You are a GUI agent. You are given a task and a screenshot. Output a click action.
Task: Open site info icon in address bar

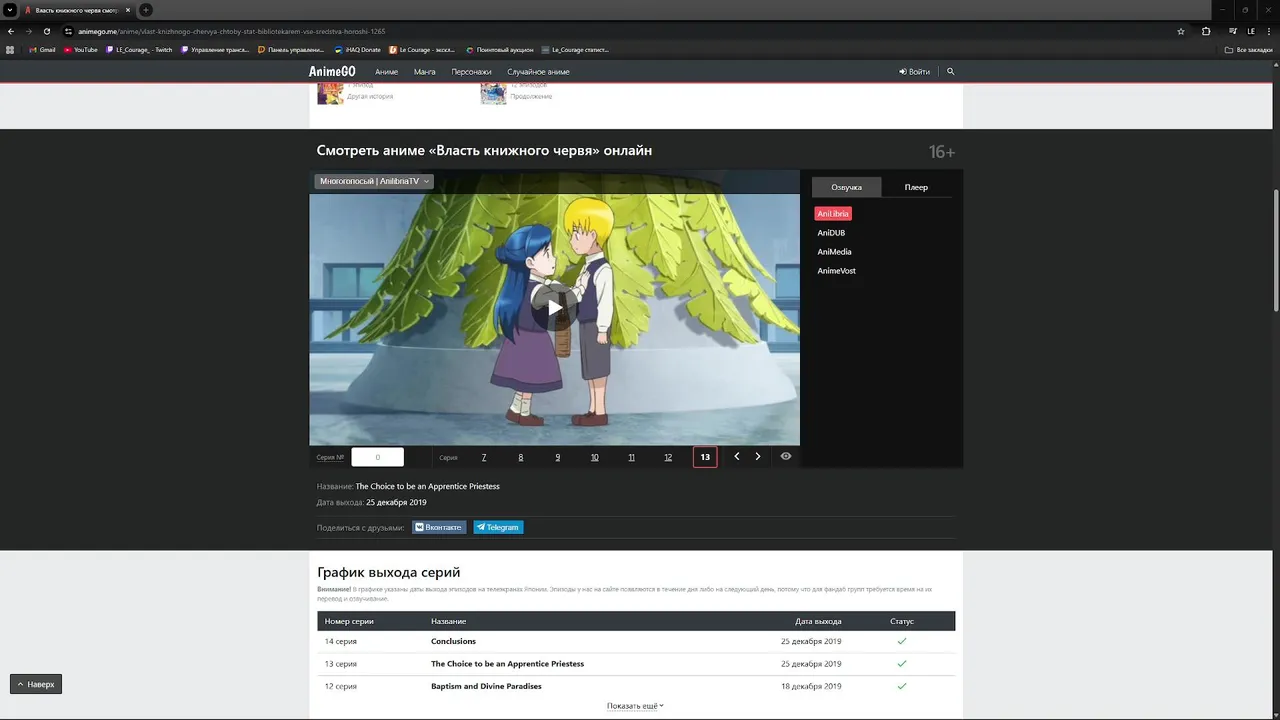tap(69, 31)
